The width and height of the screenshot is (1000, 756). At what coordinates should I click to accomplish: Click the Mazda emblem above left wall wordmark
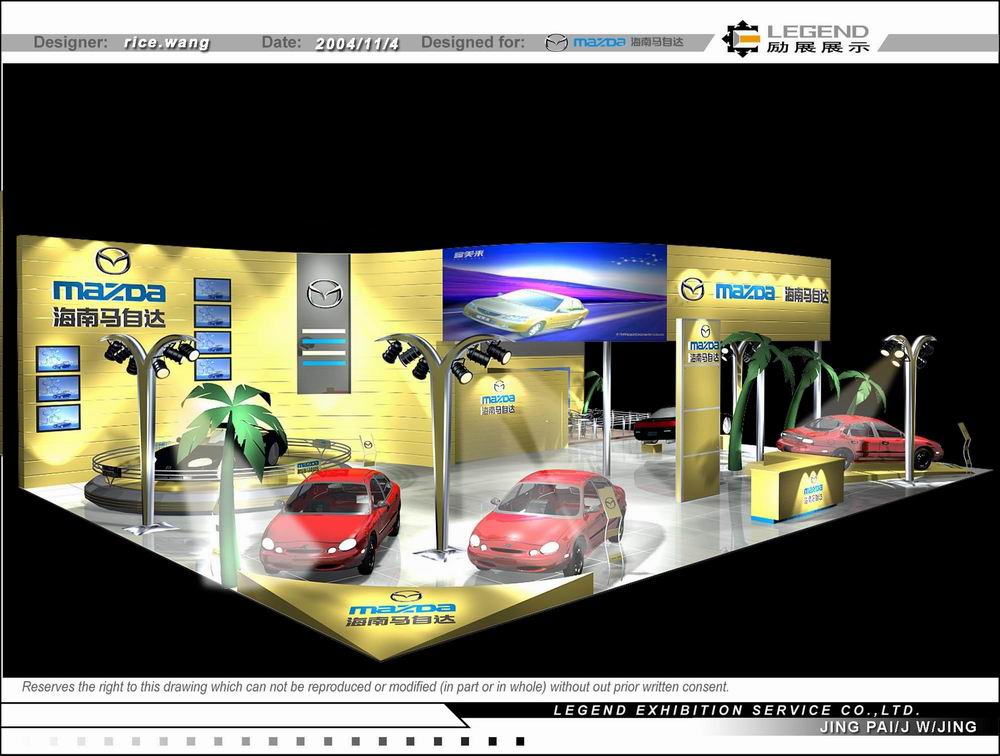pyautogui.click(x=113, y=260)
